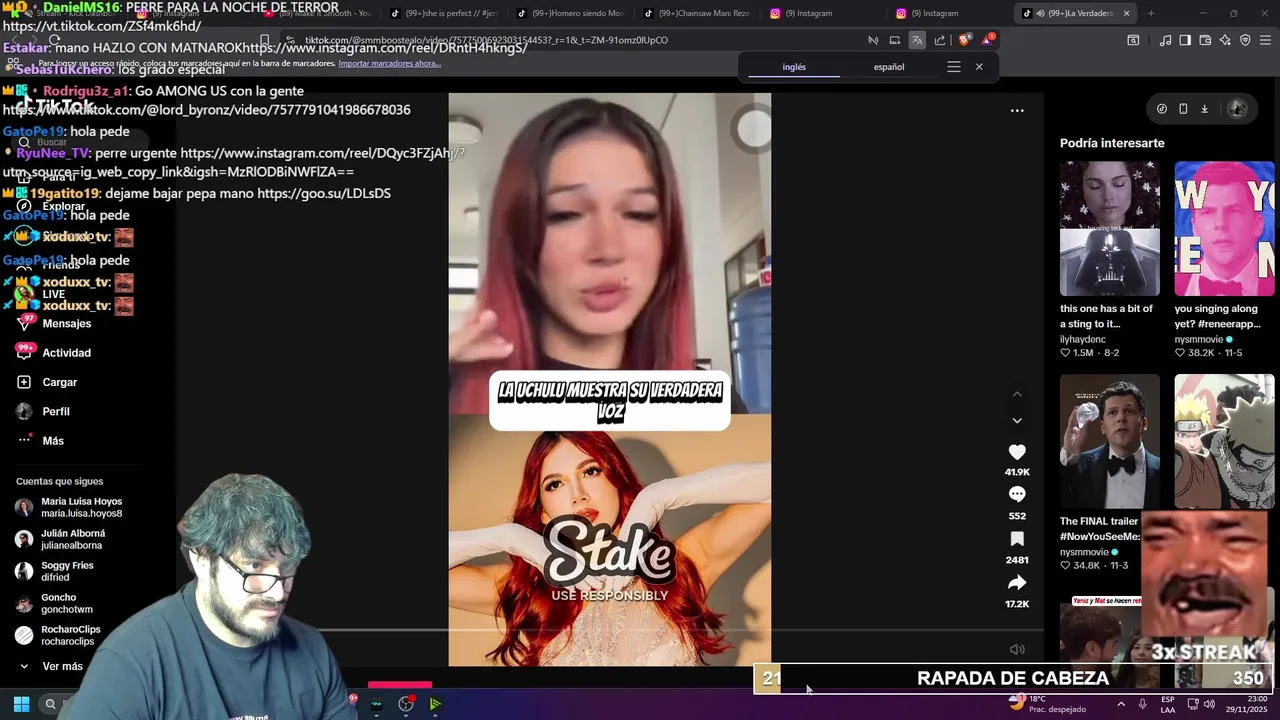The height and width of the screenshot is (720, 1280).
Task: Click the Importar marcadores ahora link
Action: (389, 63)
